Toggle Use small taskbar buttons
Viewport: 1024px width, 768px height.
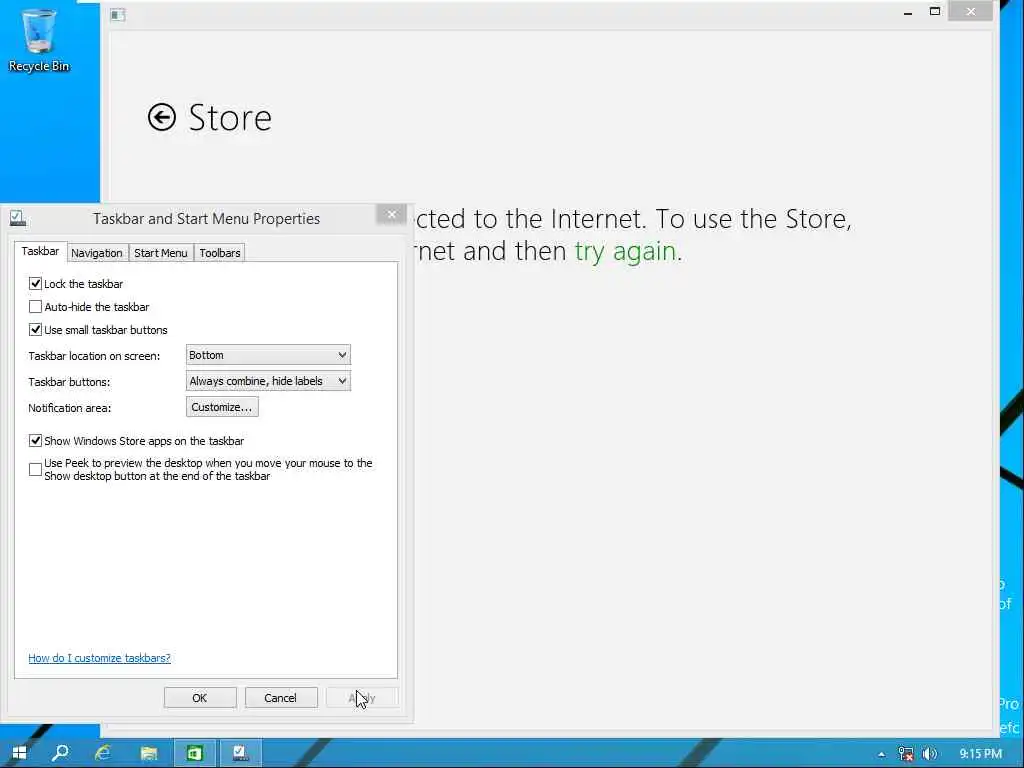35,330
